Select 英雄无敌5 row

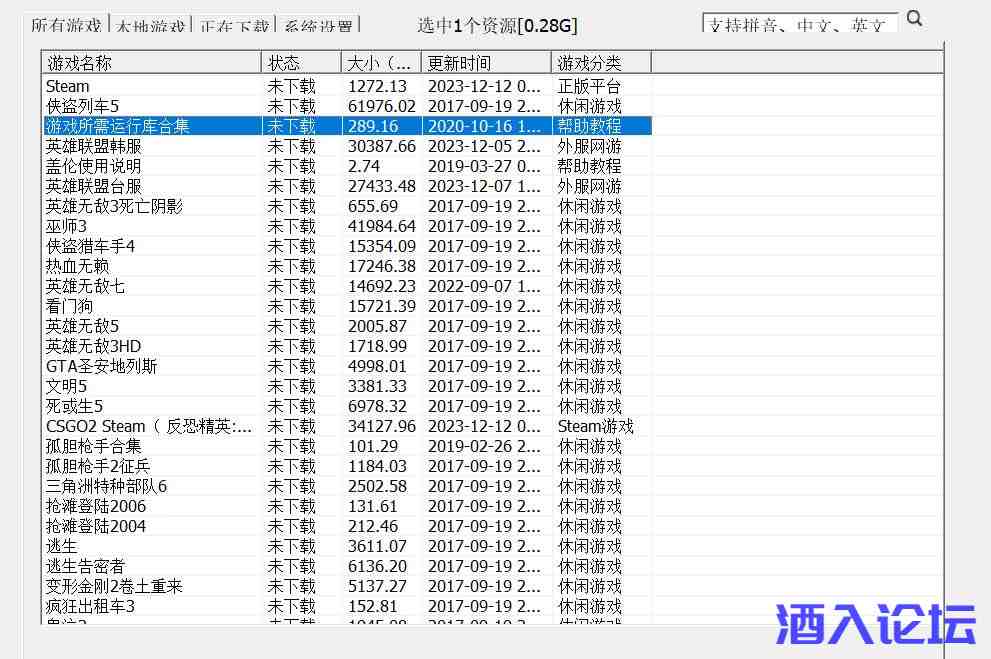(x=346, y=327)
